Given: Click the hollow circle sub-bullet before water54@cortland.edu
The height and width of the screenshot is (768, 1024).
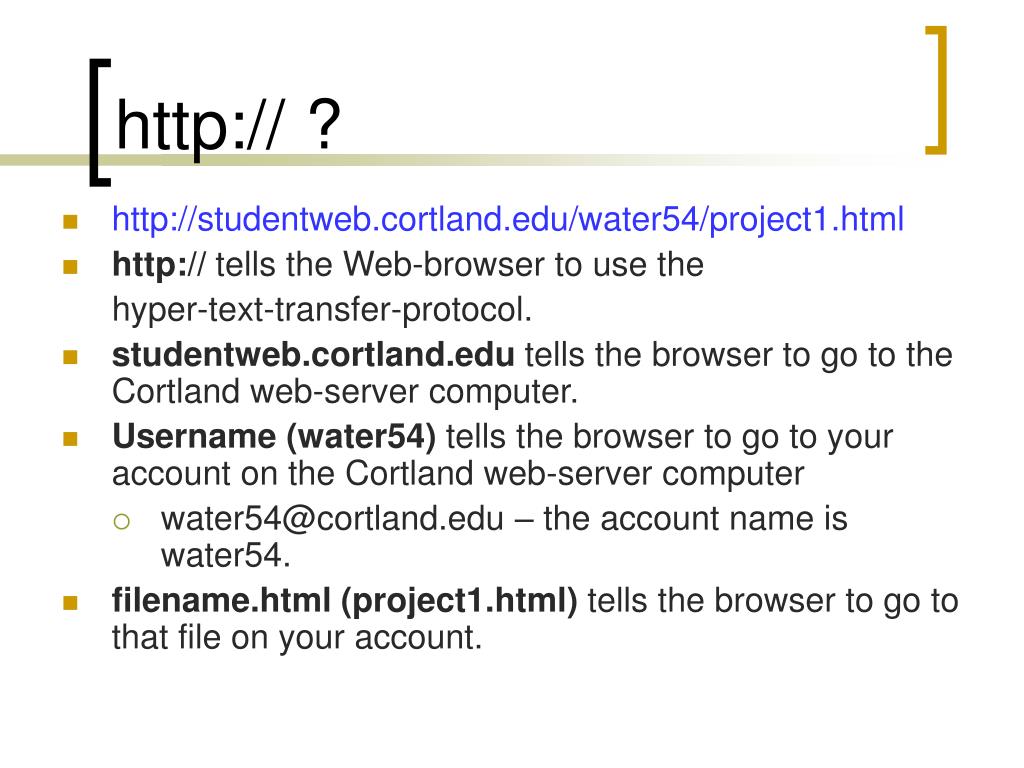Looking at the screenshot, I should tap(121, 521).
